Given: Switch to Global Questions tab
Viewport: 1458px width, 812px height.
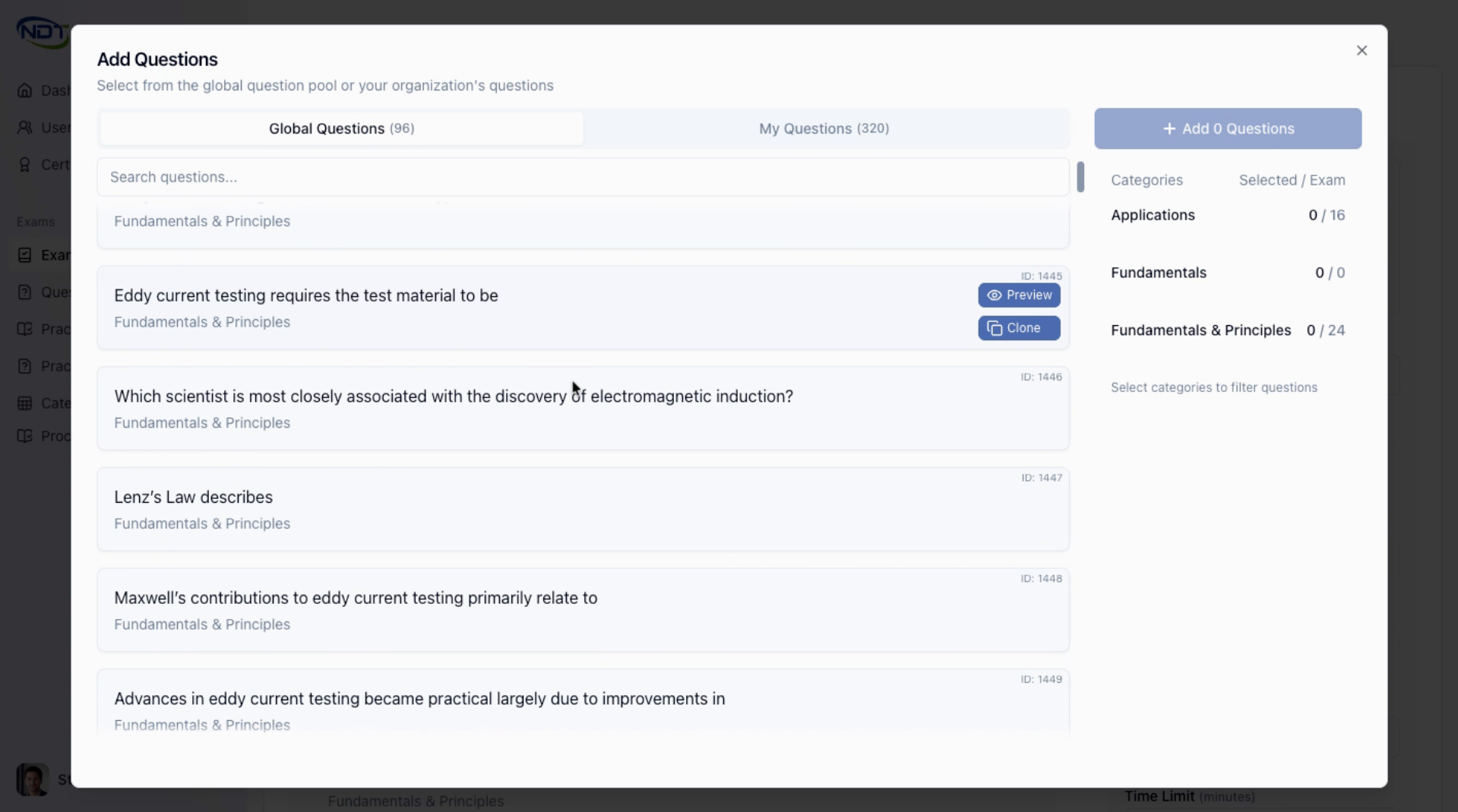Looking at the screenshot, I should click(x=342, y=128).
